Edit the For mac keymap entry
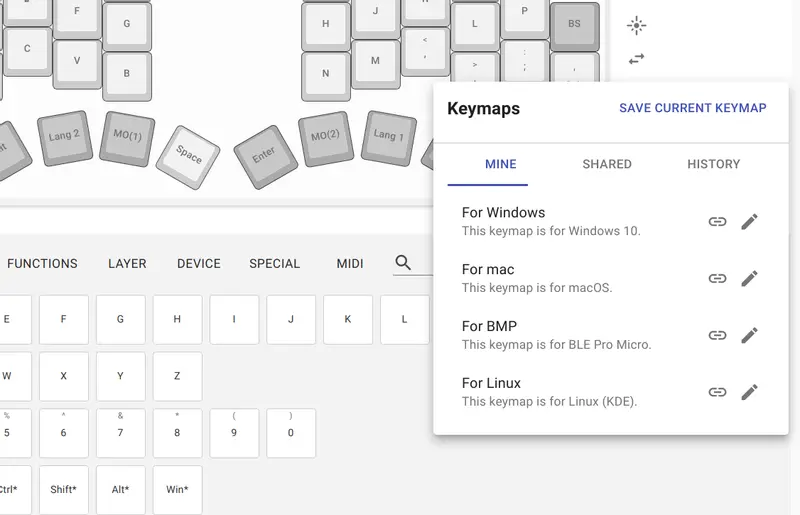This screenshot has width=800, height=515. point(749,278)
